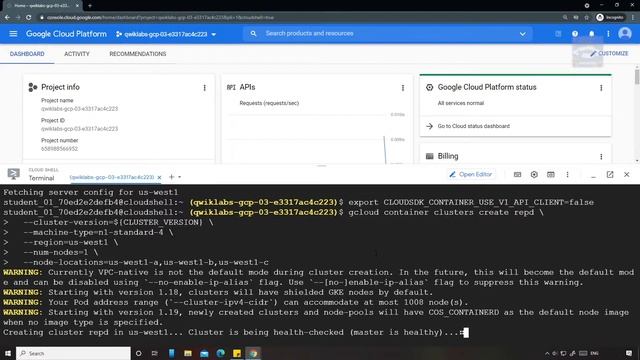Click the browser back arrow
640x360 pixels.
pyautogui.click(x=7, y=18)
